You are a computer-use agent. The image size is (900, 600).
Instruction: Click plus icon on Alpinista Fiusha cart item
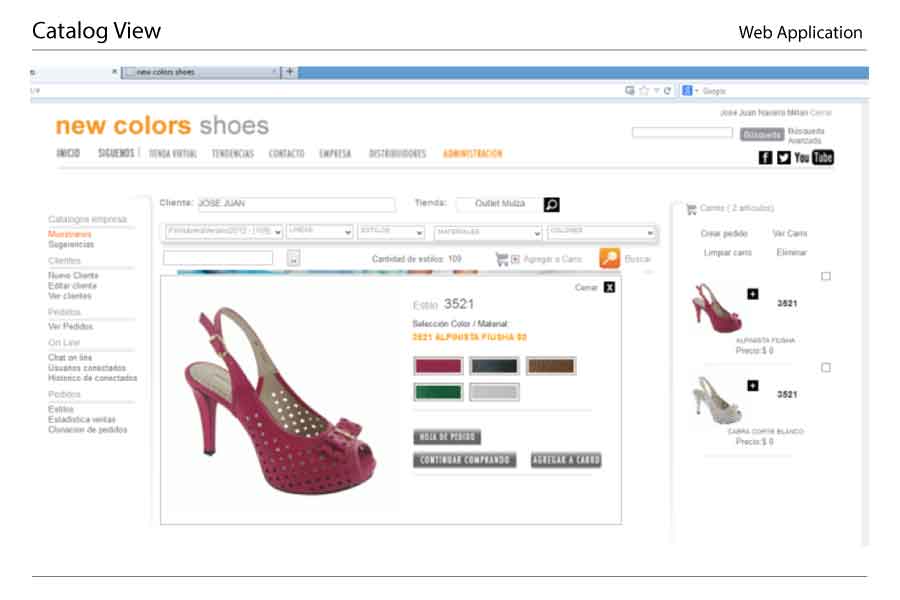pyautogui.click(x=752, y=294)
